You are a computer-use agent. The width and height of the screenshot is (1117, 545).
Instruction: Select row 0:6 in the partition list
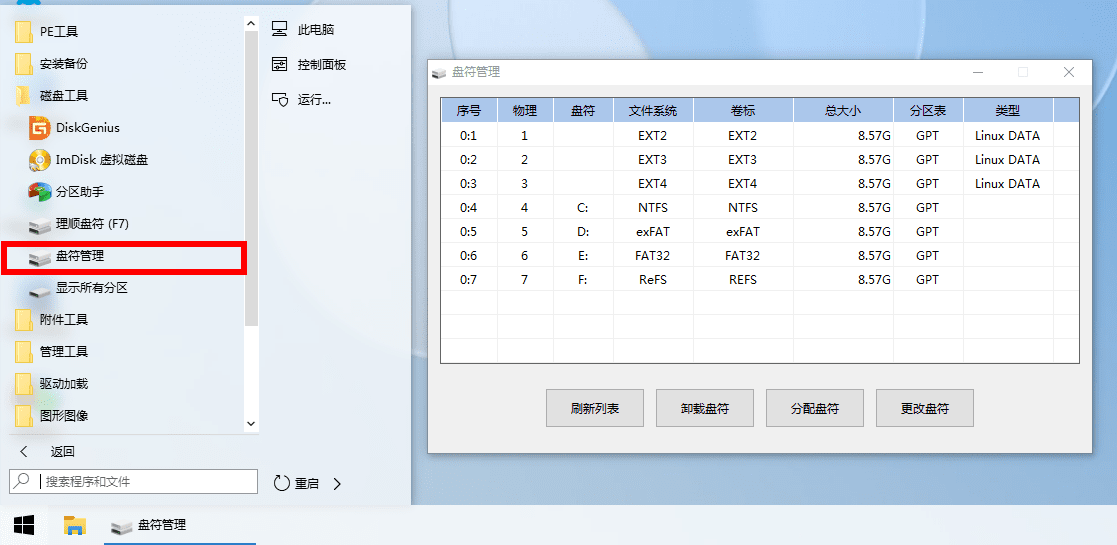[759, 256]
